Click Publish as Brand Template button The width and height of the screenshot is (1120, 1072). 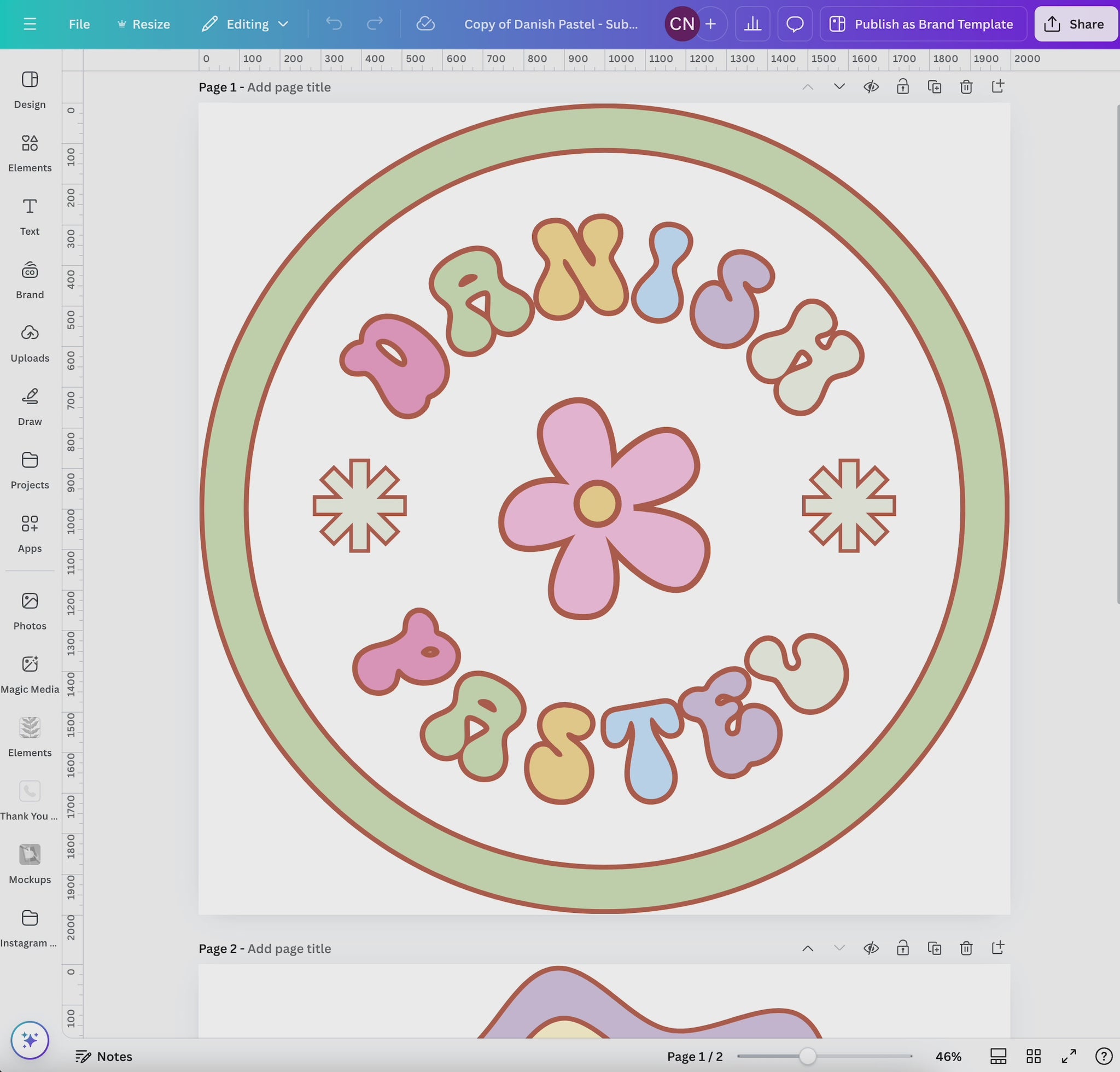923,24
